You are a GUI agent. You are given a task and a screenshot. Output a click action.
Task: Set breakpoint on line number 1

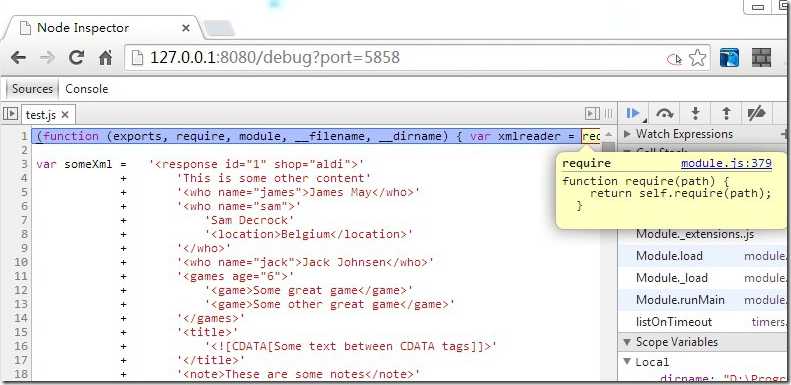pyautogui.click(x=23, y=136)
